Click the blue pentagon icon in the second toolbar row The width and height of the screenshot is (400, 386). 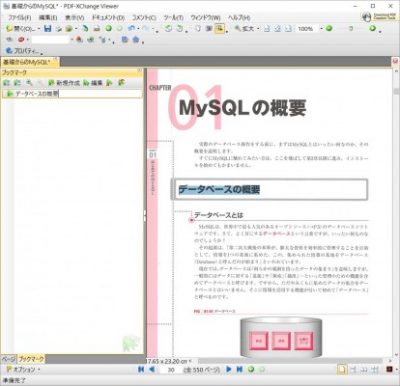136,40
